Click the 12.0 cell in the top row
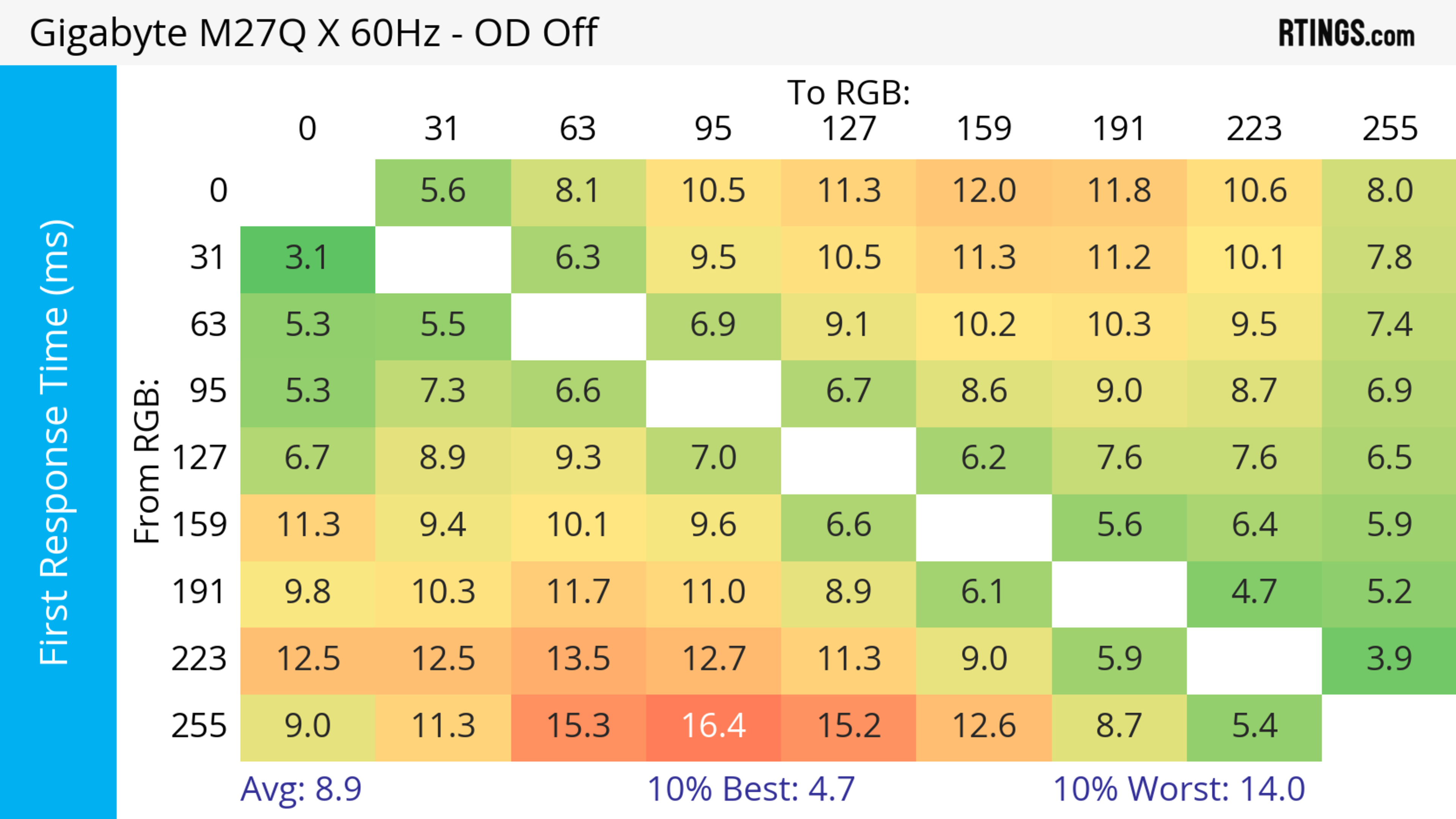Image resolution: width=1456 pixels, height=819 pixels. (x=984, y=191)
